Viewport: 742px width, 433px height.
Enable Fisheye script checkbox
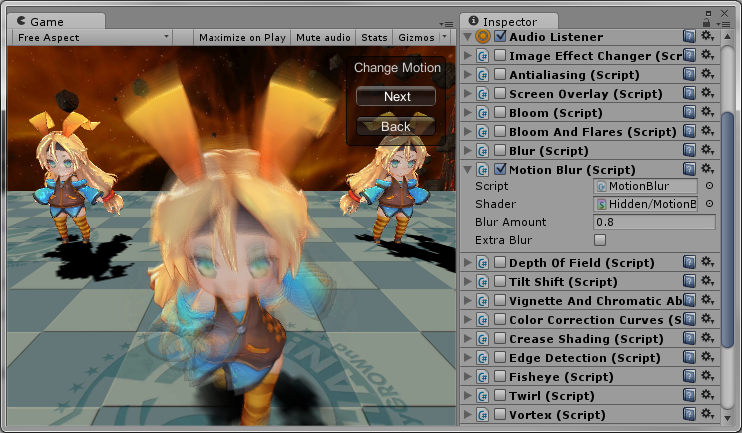[x=500, y=376]
